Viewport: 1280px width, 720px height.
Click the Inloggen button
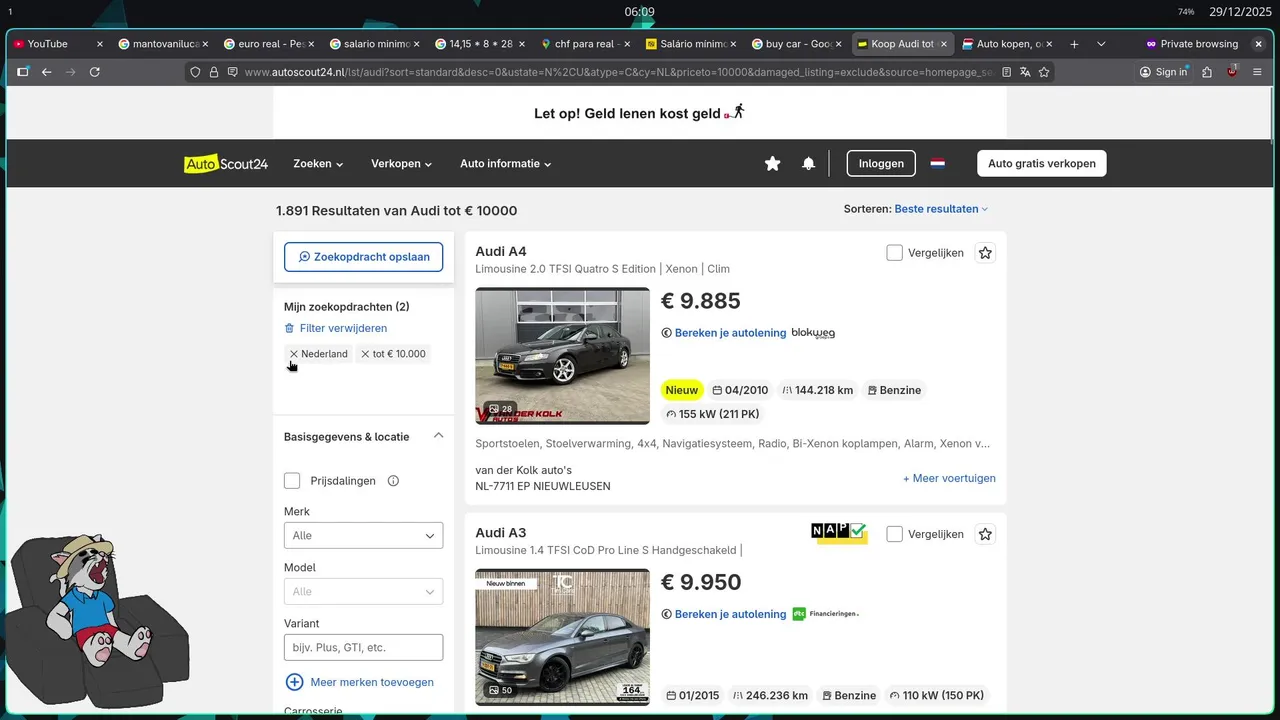point(881,163)
